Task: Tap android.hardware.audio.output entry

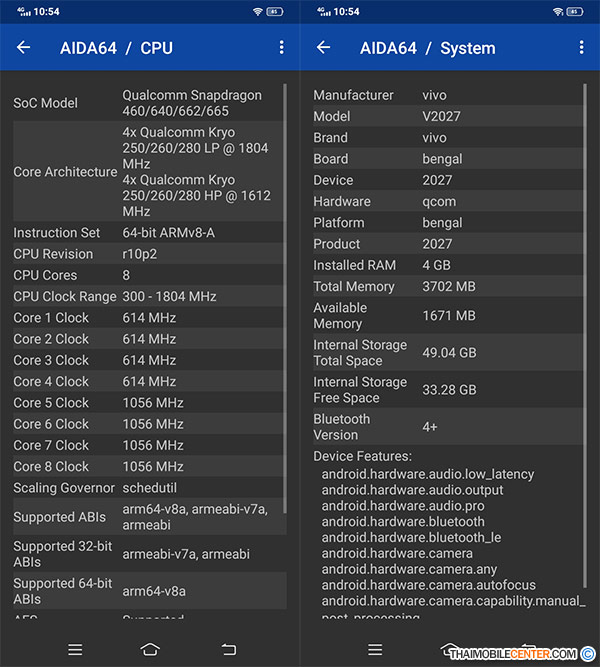Action: click(412, 490)
